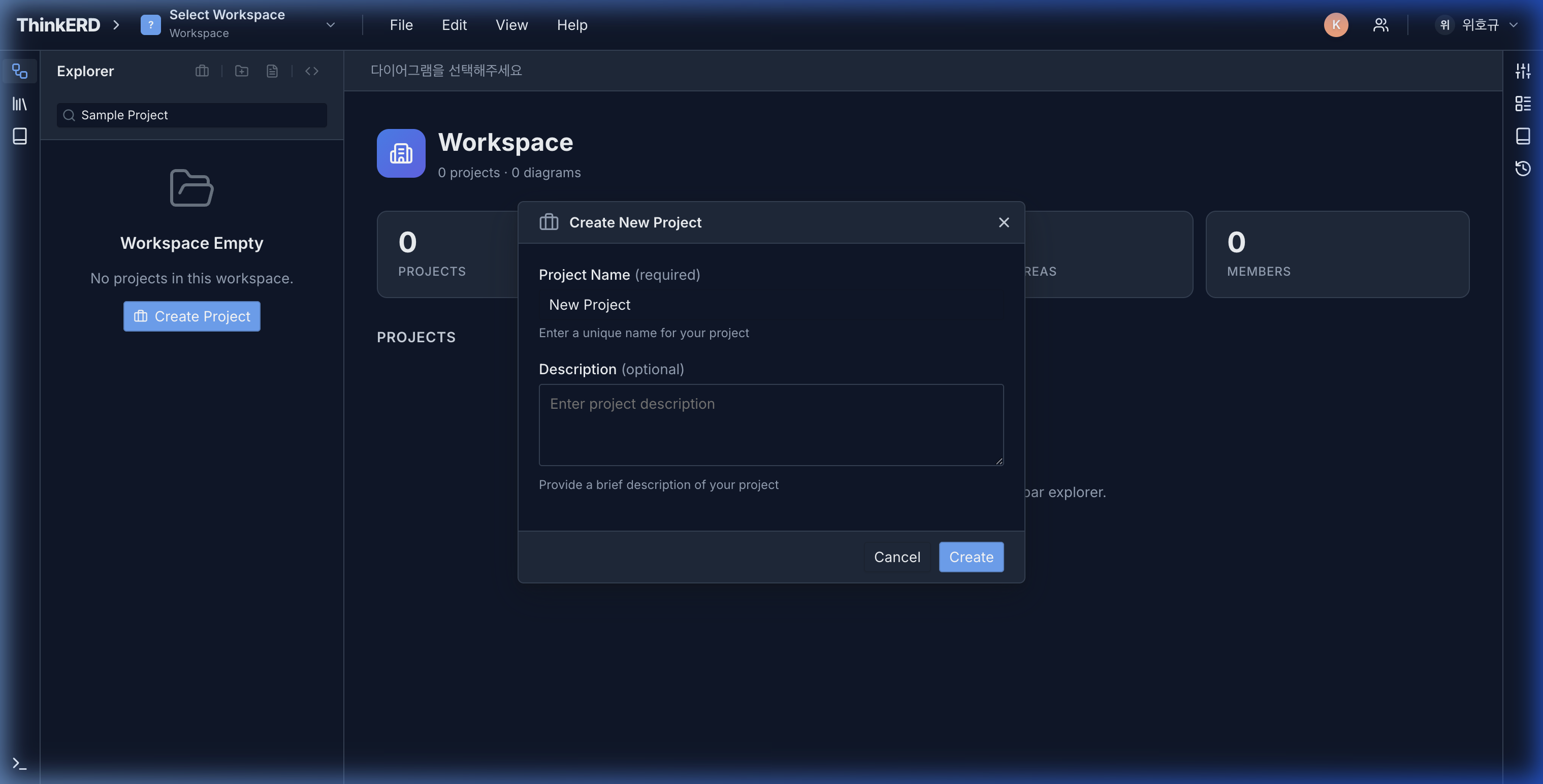Click the suitcase icon in dialog header
The height and width of the screenshot is (784, 1543).
(x=549, y=222)
